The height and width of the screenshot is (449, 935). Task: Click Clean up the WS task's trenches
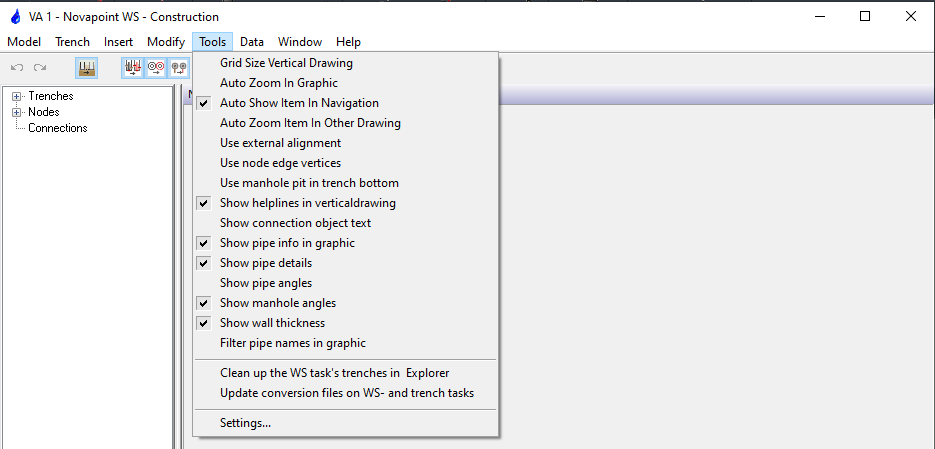pyautogui.click(x=334, y=373)
